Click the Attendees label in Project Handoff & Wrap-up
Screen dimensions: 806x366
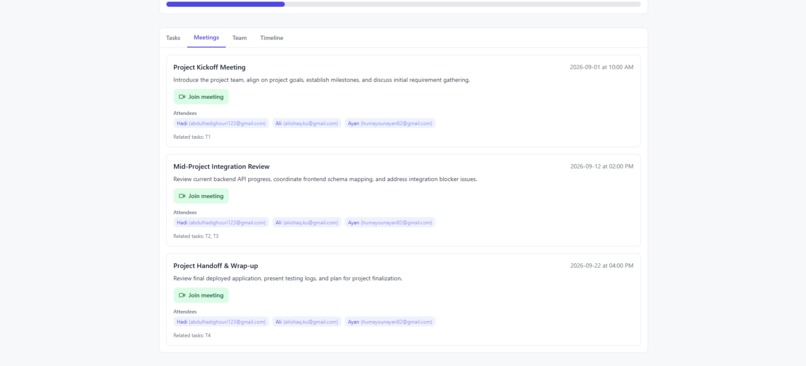[x=185, y=312]
